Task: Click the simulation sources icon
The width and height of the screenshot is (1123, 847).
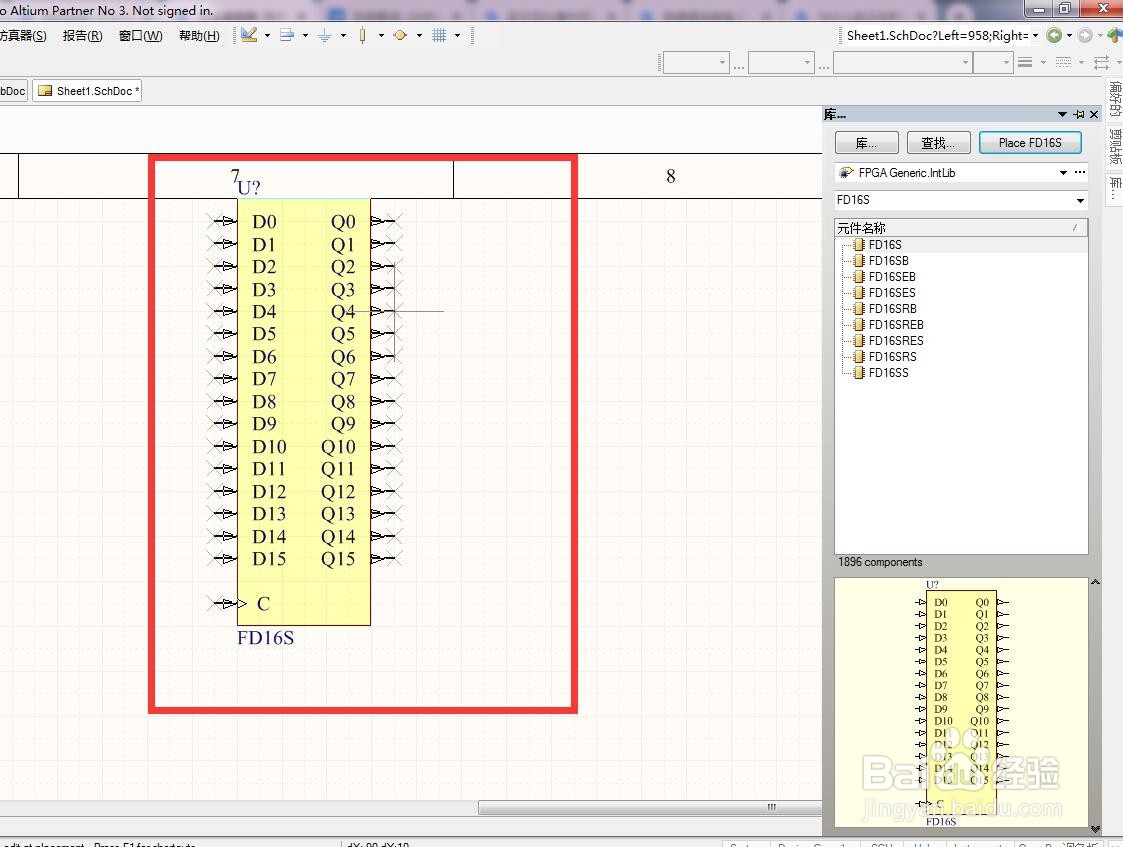Action: (400, 35)
